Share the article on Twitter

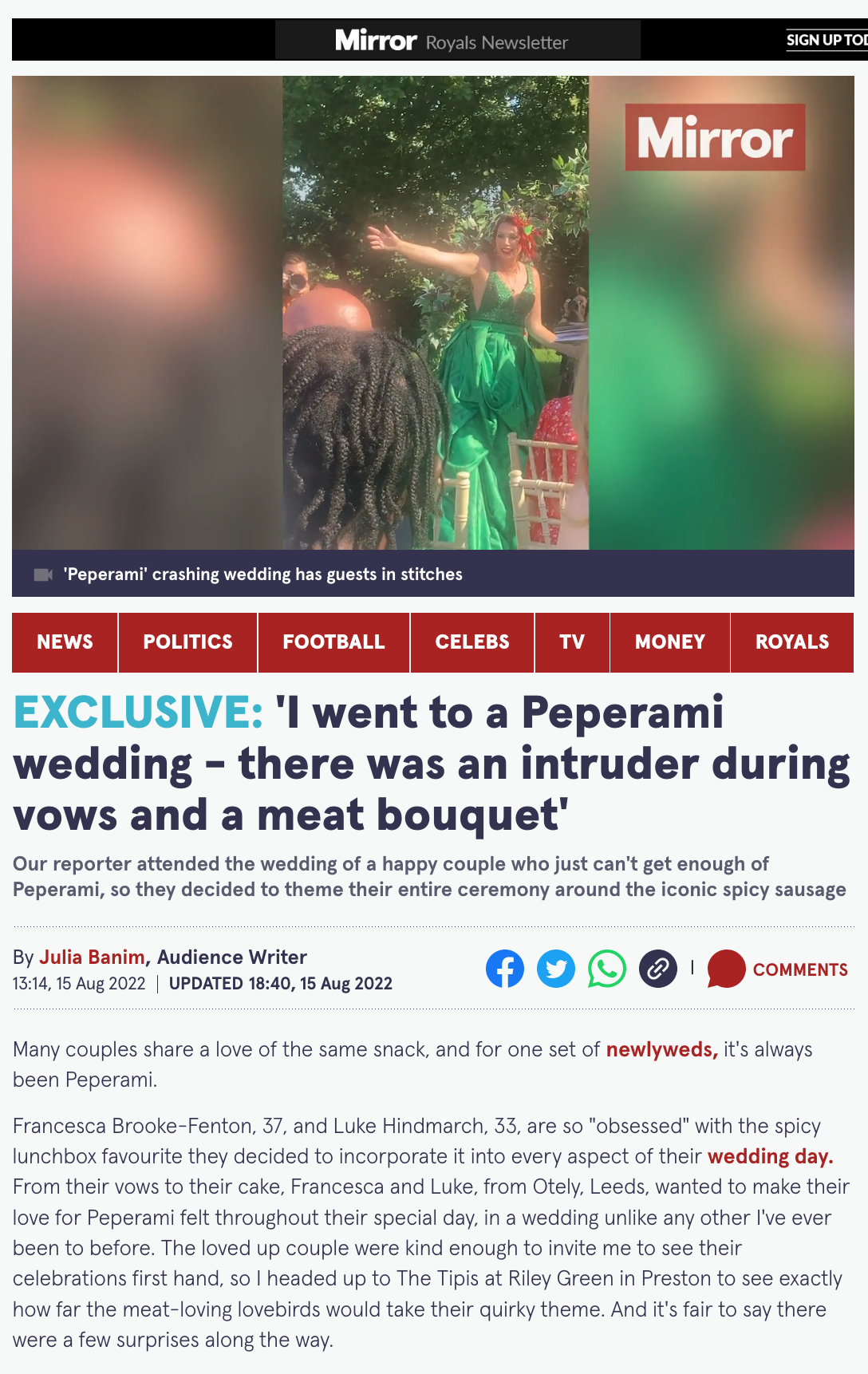point(556,969)
